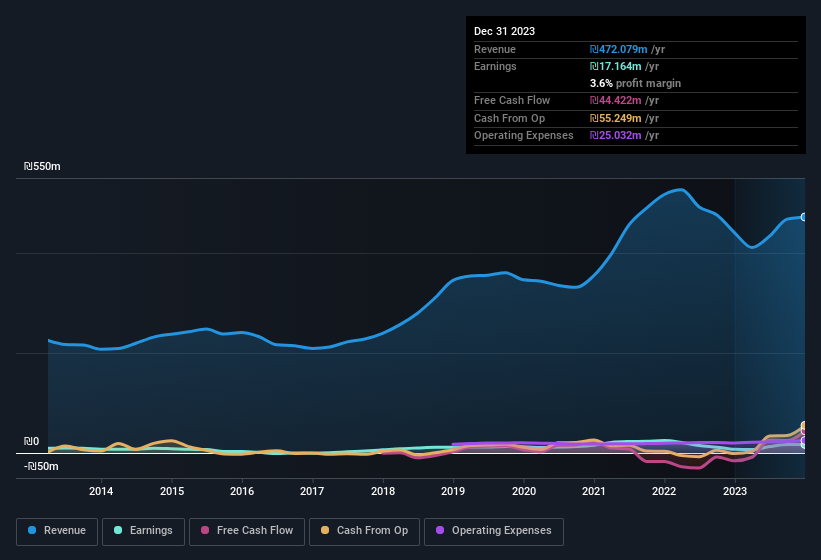
Task: Click the Revenue endpoint marker on chart
Action: [x=804, y=217]
